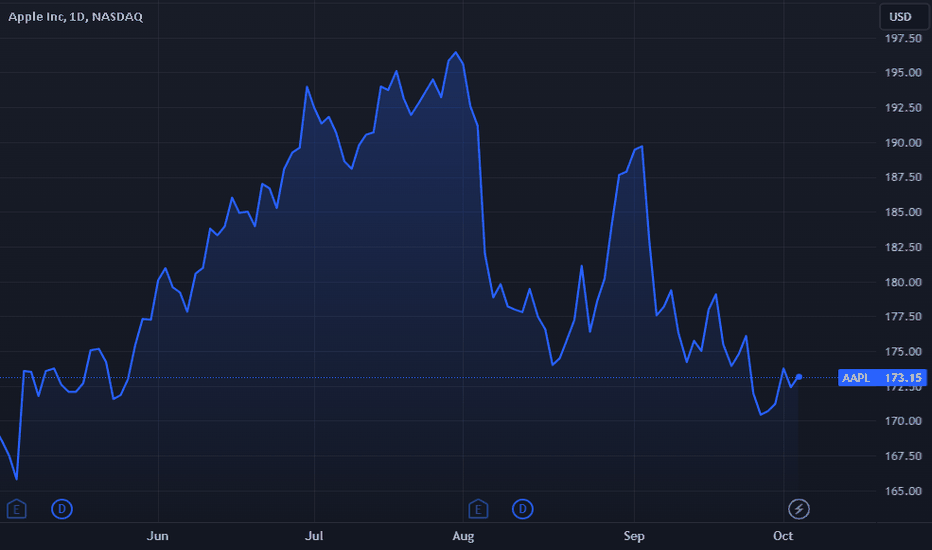Click the 165.00 price scale value
Viewport: 932px width, 550px height.
903,491
